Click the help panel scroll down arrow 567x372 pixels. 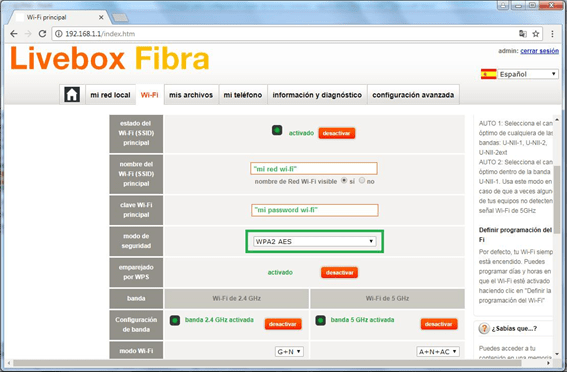[x=557, y=354]
